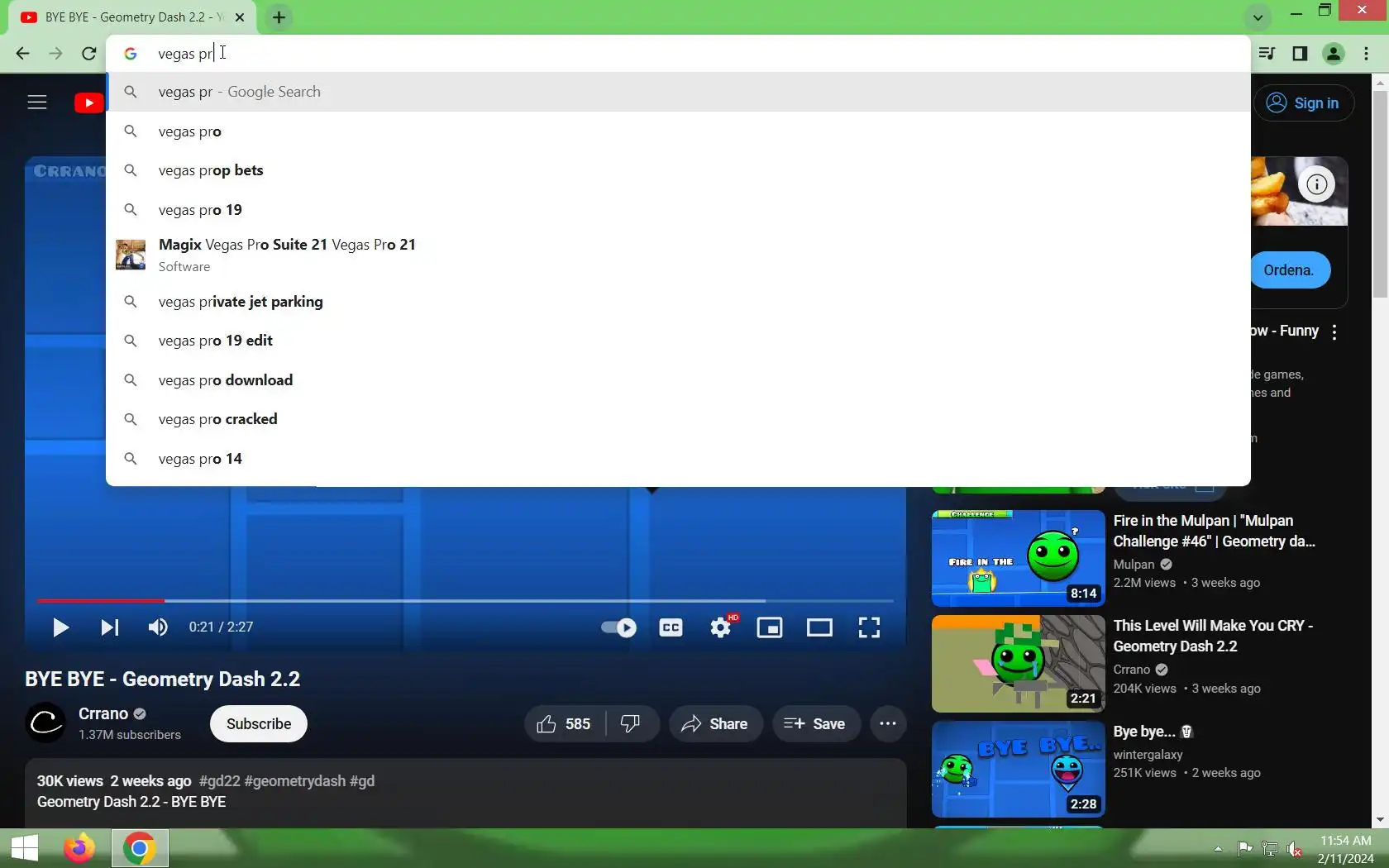Share the video

pyautogui.click(x=715, y=724)
